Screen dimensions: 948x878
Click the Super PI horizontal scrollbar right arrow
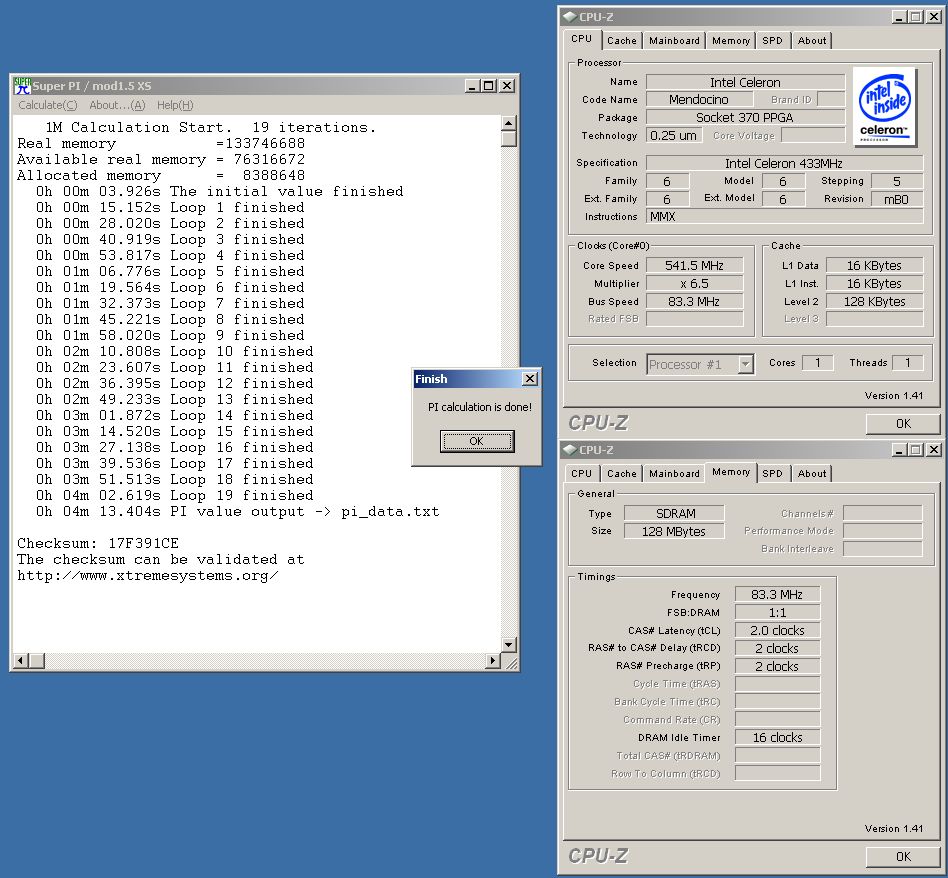(x=493, y=660)
